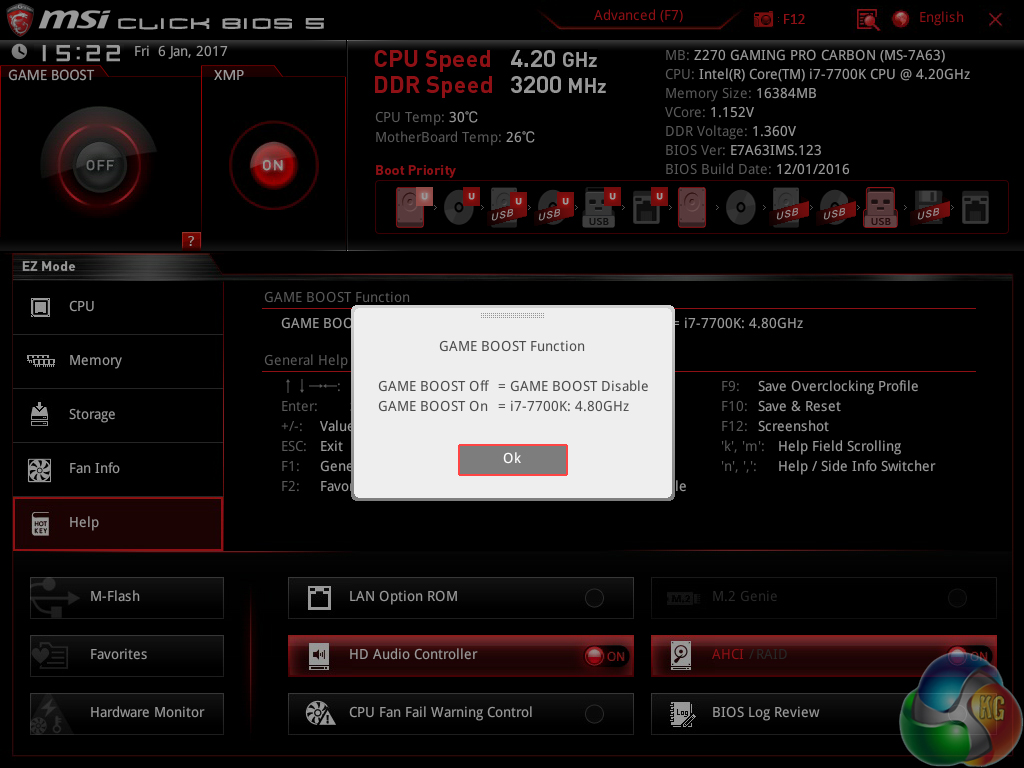Image resolution: width=1024 pixels, height=768 pixels.
Task: Click the MSI dragon shield logo
Action: (x=20, y=20)
